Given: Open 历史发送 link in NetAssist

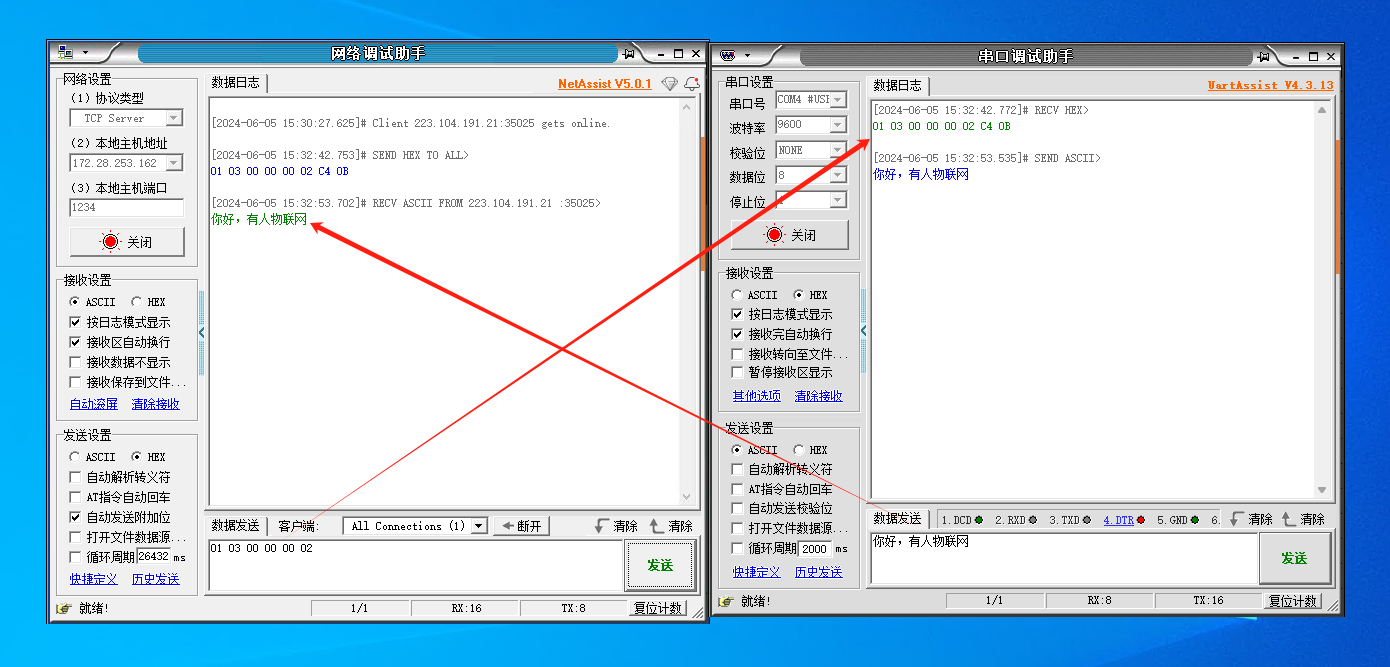Looking at the screenshot, I should pos(156,579).
